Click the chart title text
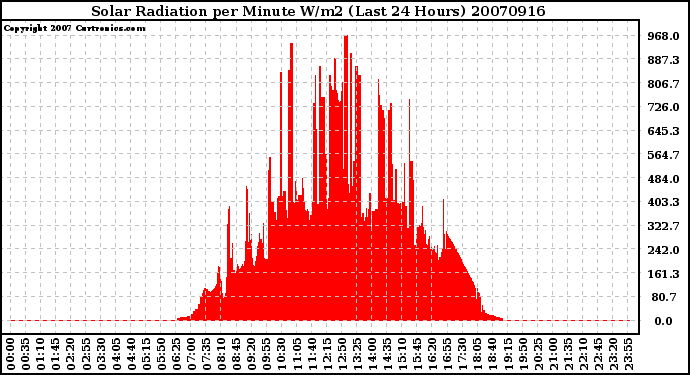Image resolution: width=690 pixels, height=375 pixels. point(318,11)
